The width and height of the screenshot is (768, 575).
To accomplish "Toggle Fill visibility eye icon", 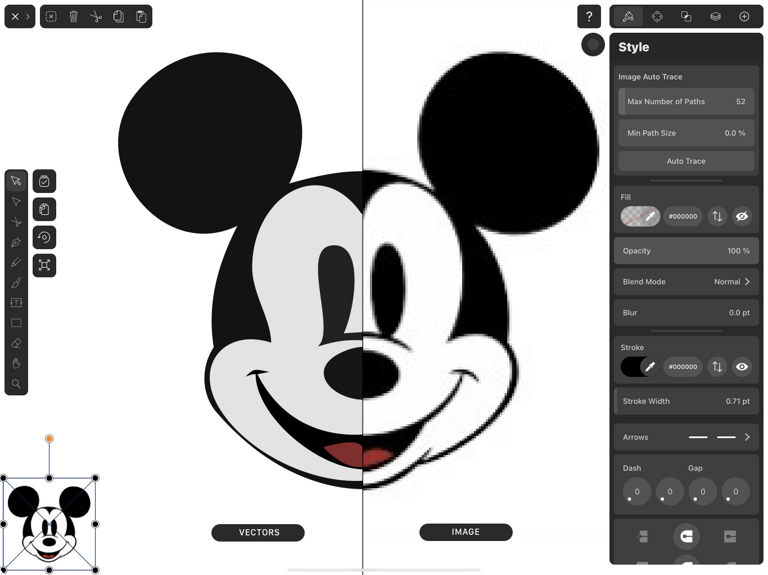I will pos(742,216).
